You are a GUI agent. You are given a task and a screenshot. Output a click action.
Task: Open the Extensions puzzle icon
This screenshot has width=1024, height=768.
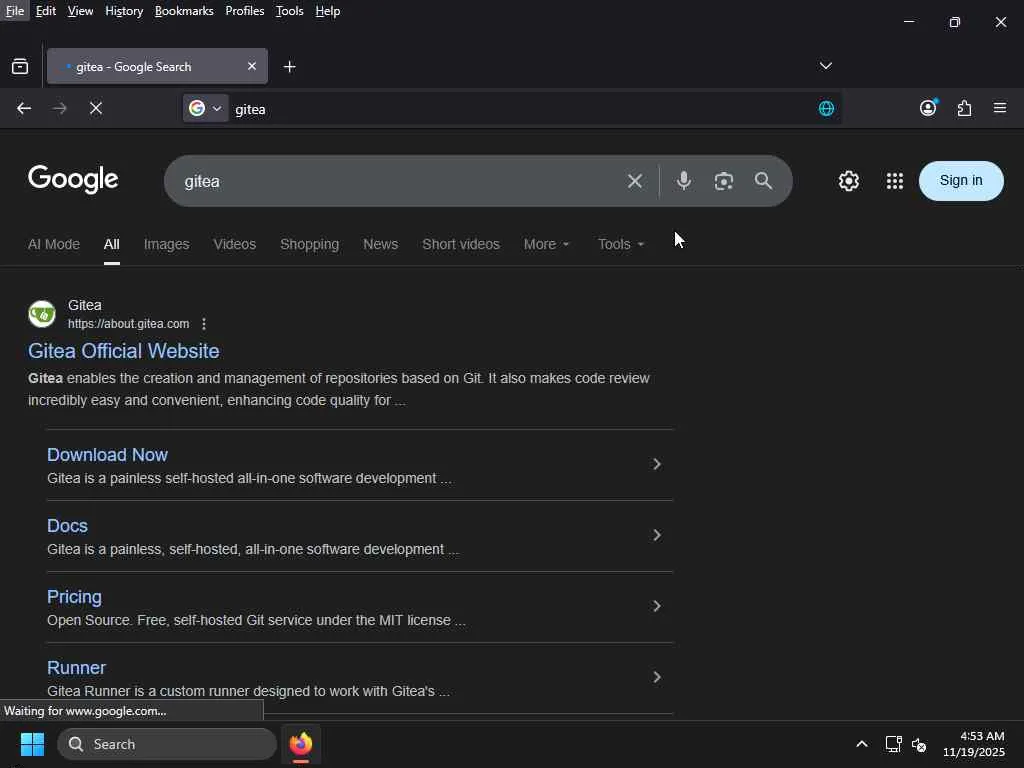[964, 108]
